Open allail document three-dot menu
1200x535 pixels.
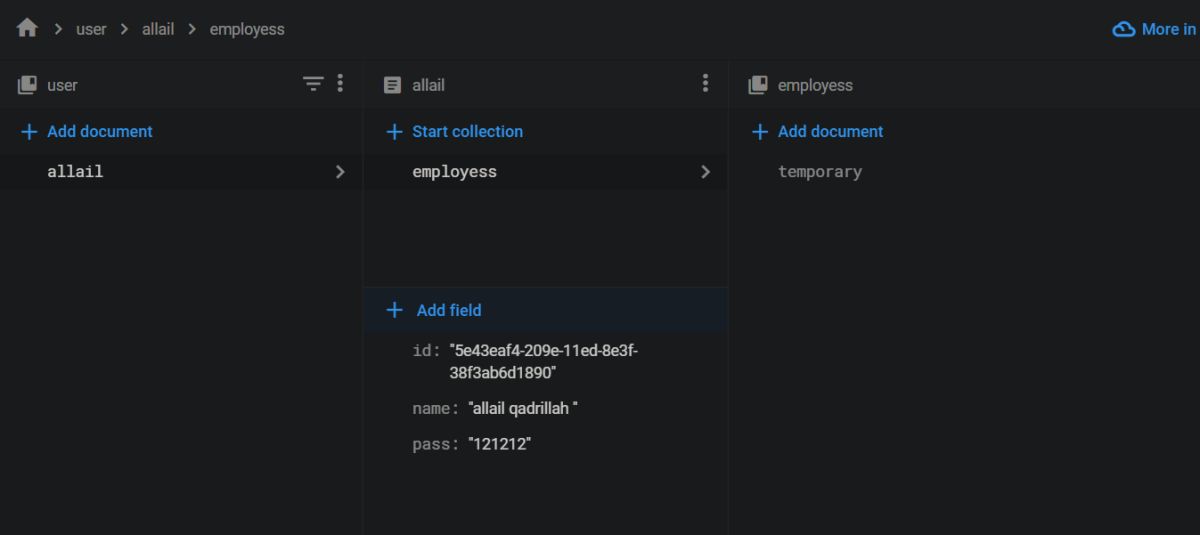705,84
